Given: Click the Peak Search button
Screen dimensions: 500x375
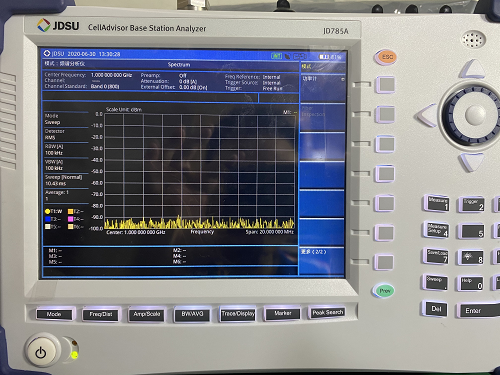Looking at the screenshot, I should pos(328,313).
